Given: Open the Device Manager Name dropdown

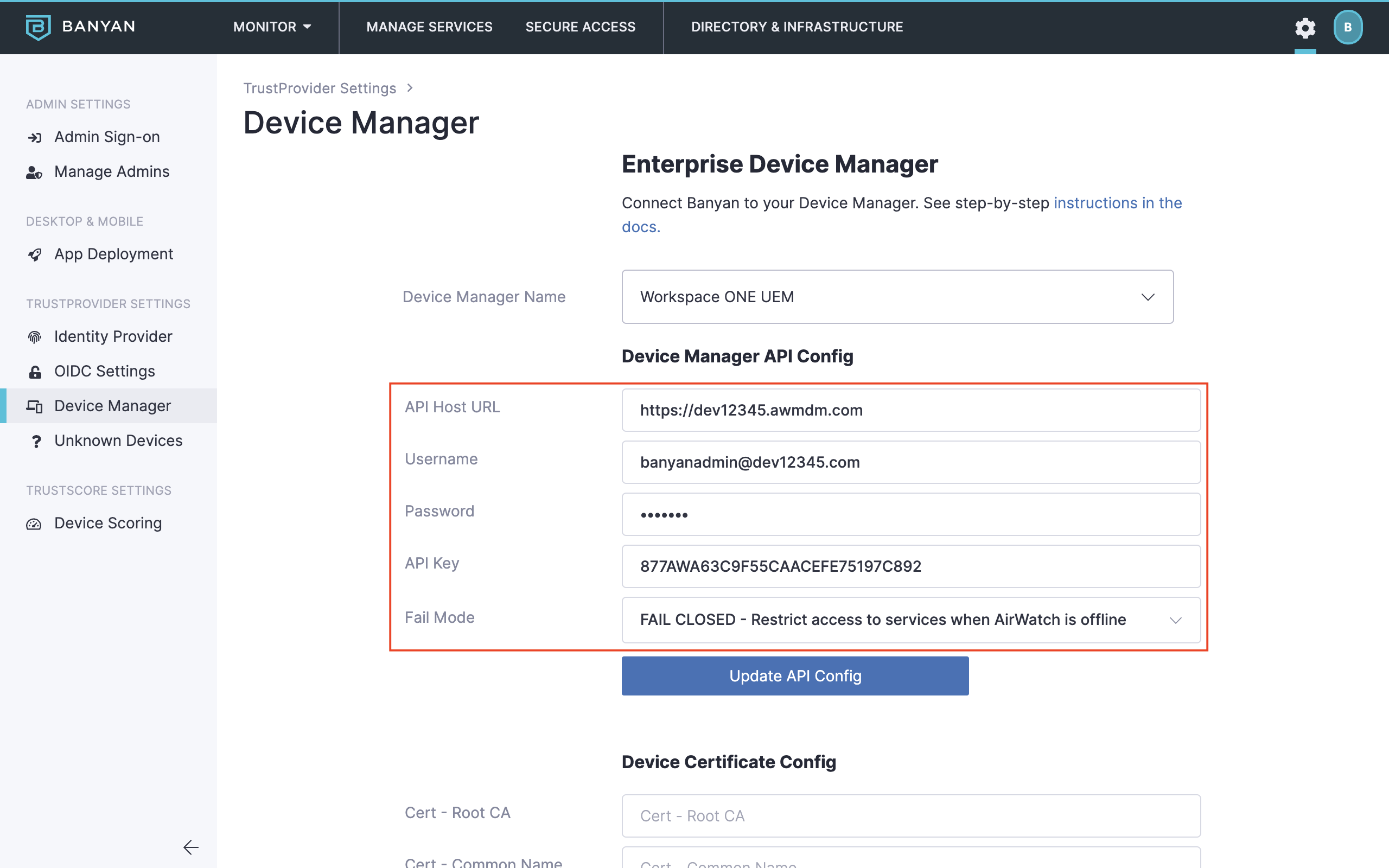Looking at the screenshot, I should pyautogui.click(x=897, y=297).
